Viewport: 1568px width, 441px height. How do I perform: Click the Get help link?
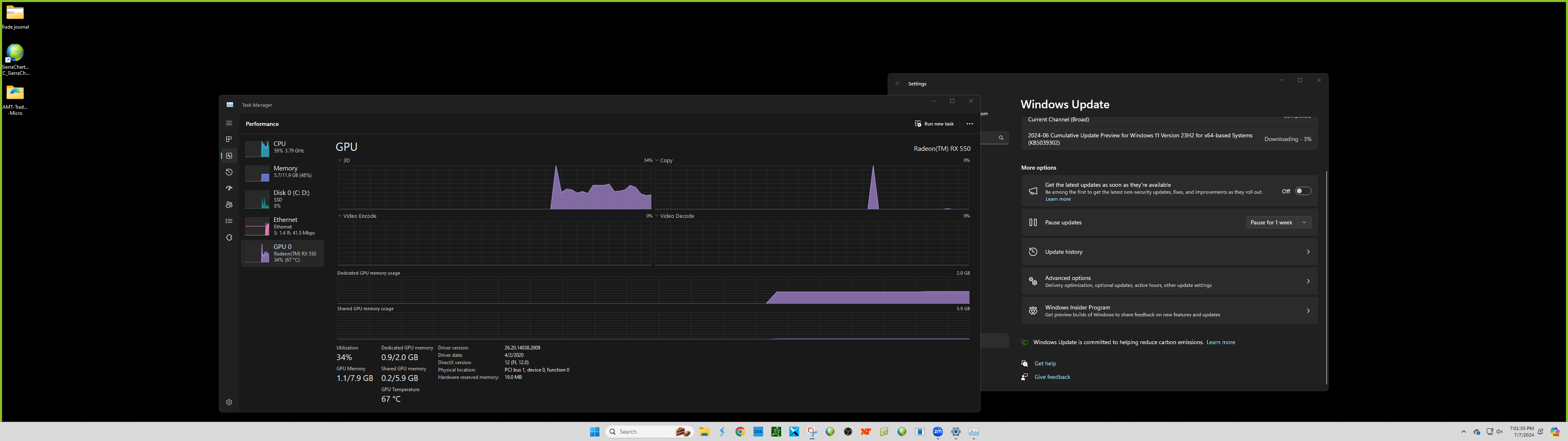click(1045, 364)
